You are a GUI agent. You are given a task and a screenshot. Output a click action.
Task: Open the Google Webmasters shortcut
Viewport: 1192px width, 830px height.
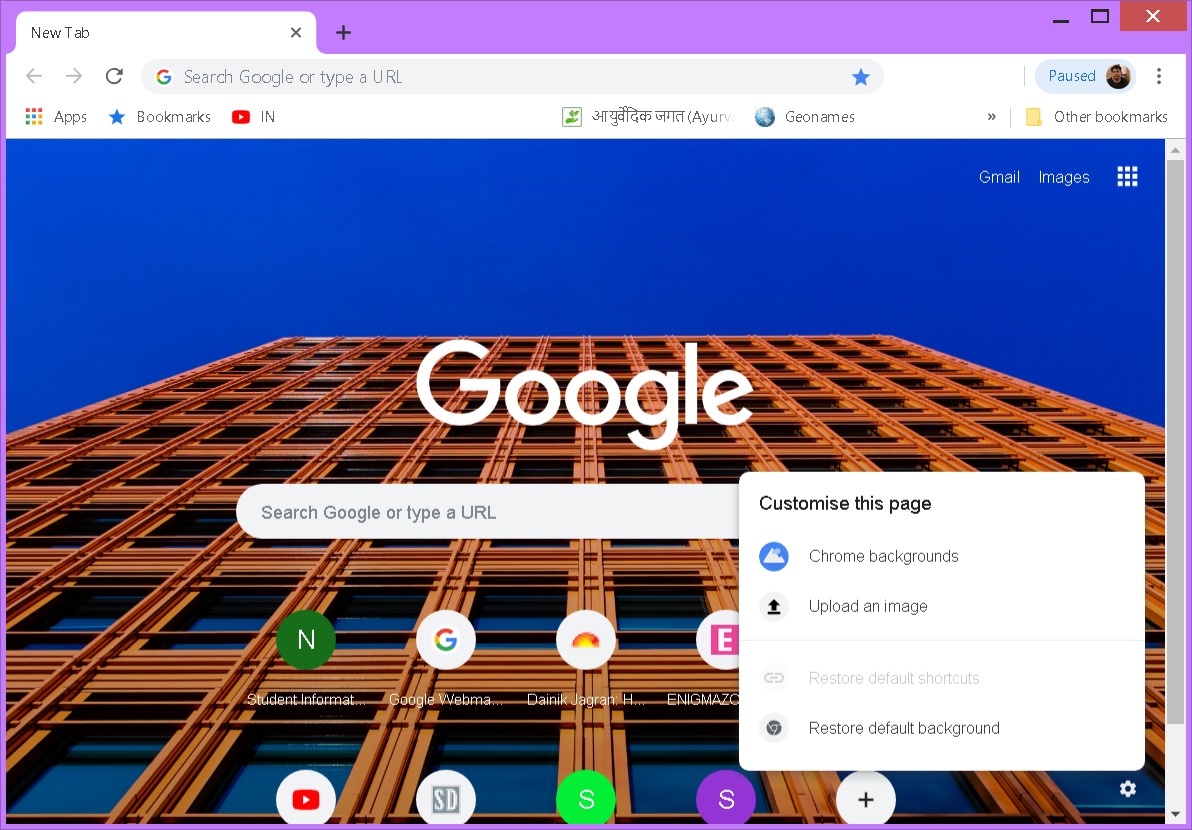[445, 640]
